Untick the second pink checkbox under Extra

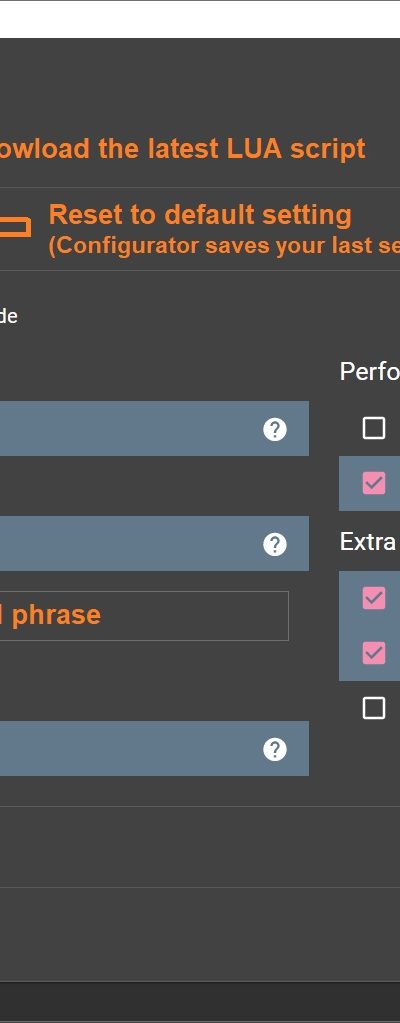pos(374,653)
